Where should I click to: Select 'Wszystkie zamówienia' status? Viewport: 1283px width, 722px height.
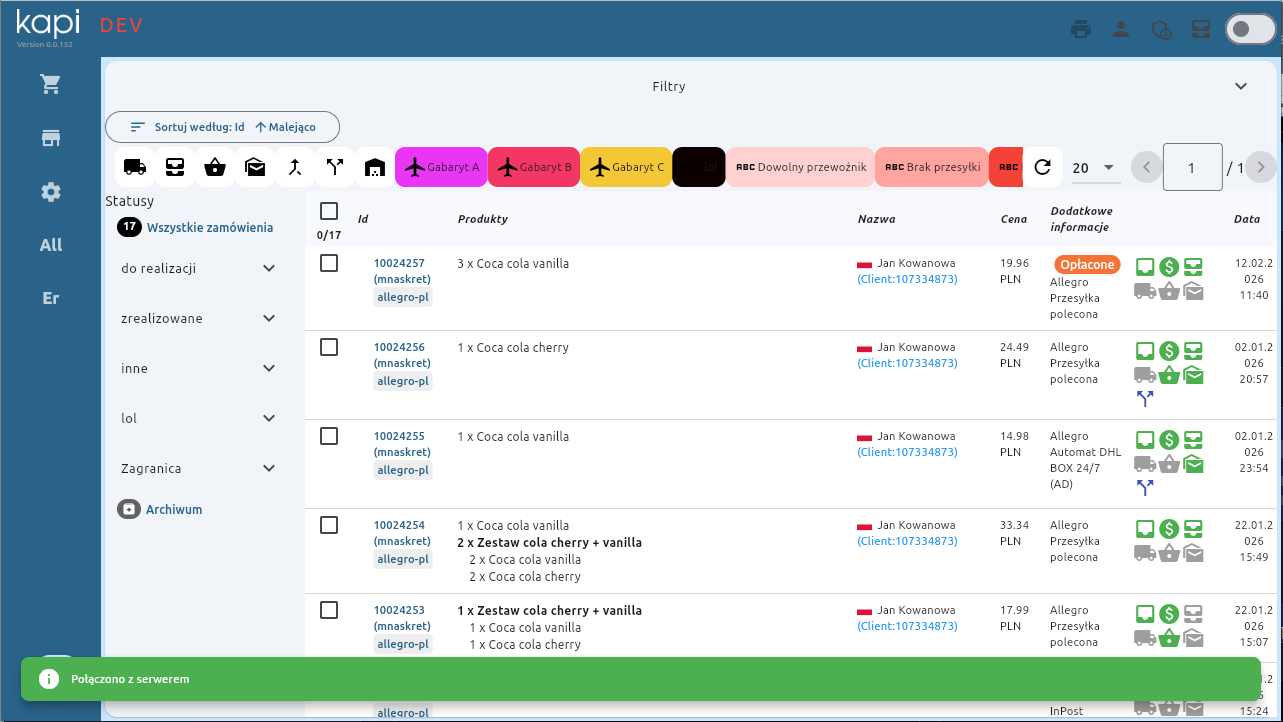210,227
